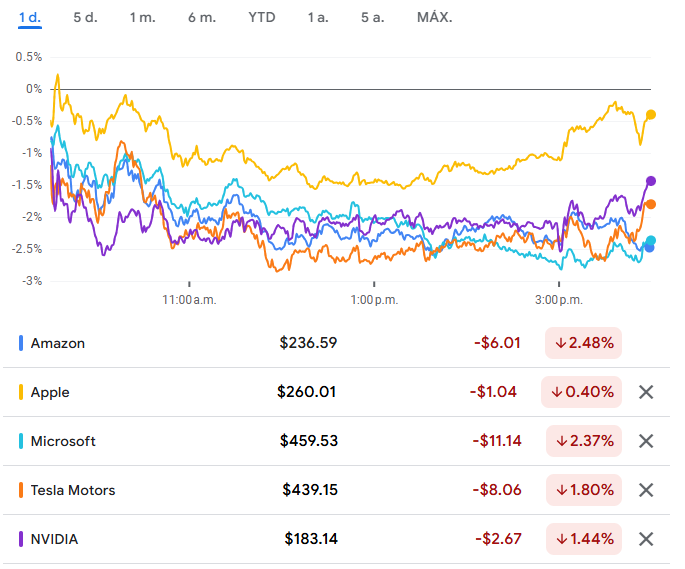Open the Tesla Motors stock name
The image size is (685, 569).
pos(73,490)
